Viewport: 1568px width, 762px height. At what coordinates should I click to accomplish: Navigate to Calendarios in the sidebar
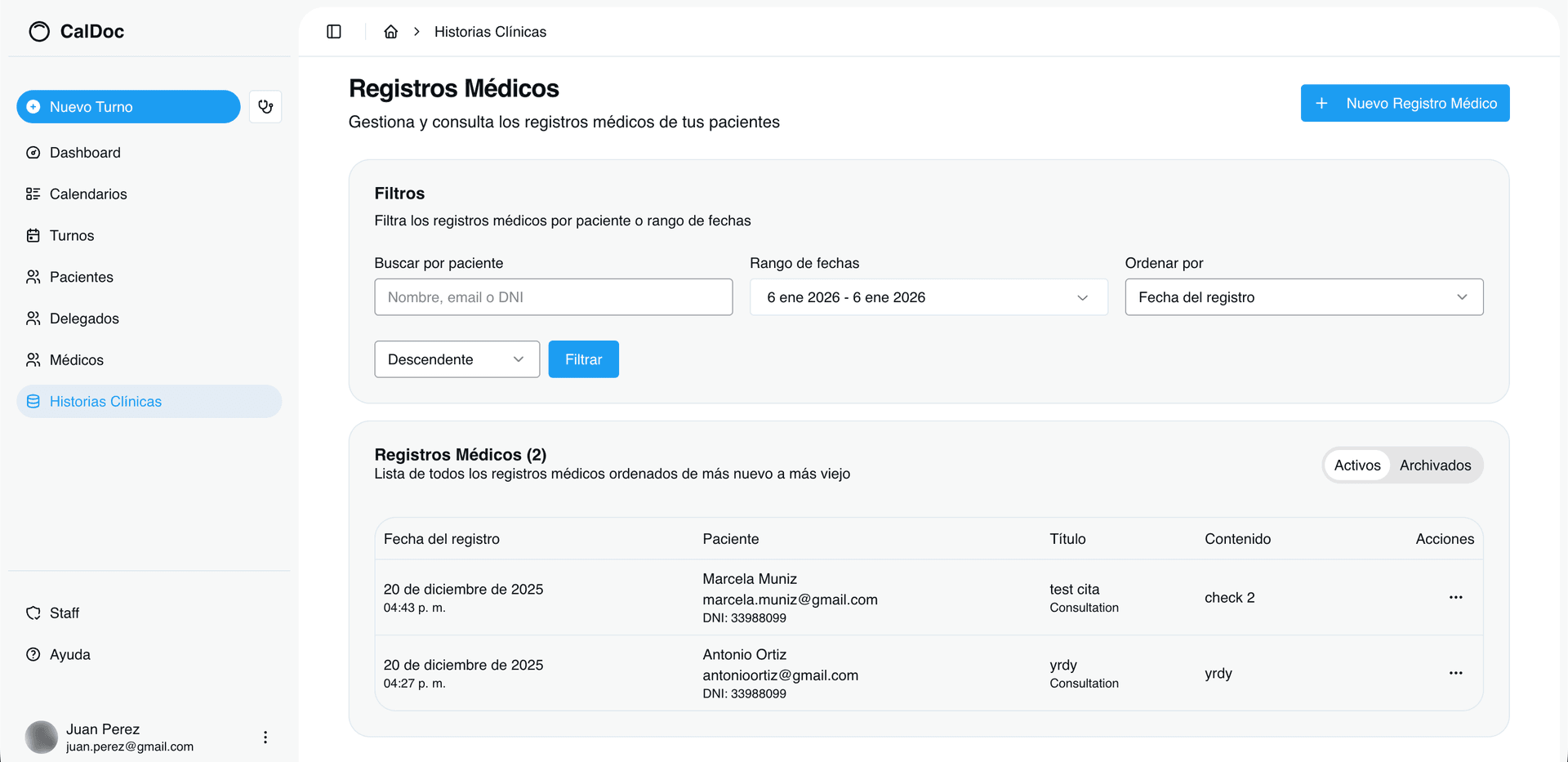click(88, 194)
